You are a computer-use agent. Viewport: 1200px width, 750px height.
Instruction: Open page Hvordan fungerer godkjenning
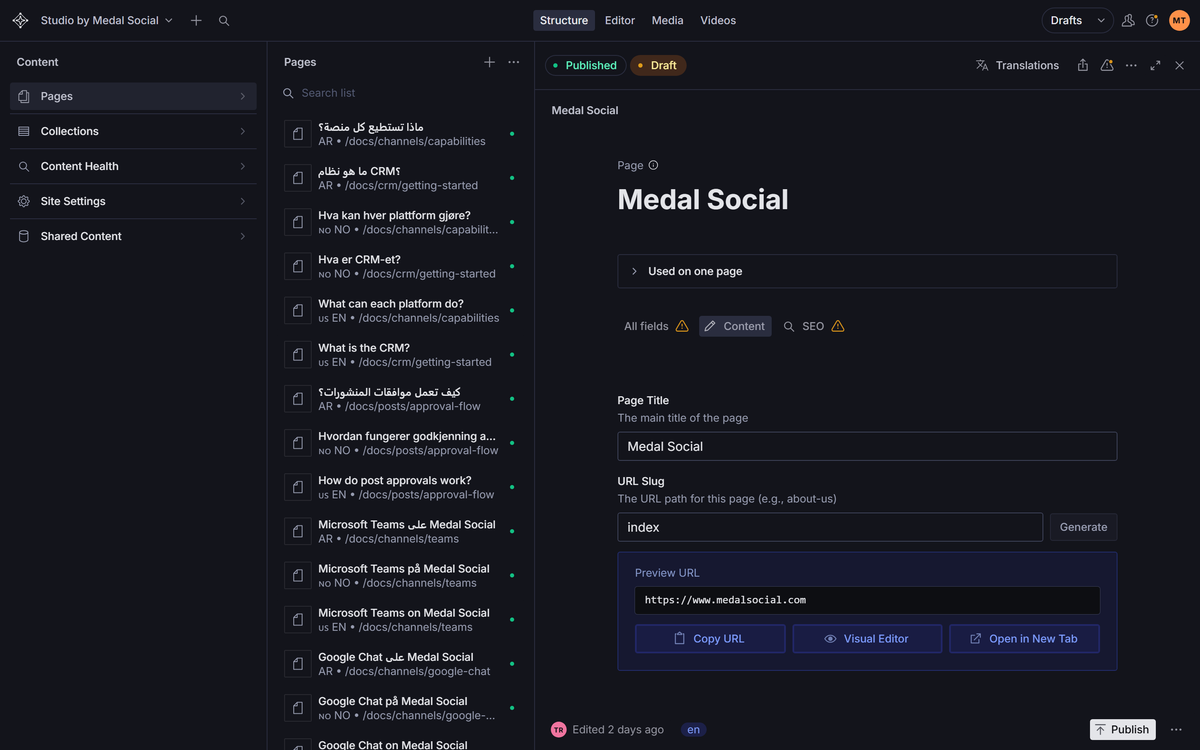(x=400, y=443)
